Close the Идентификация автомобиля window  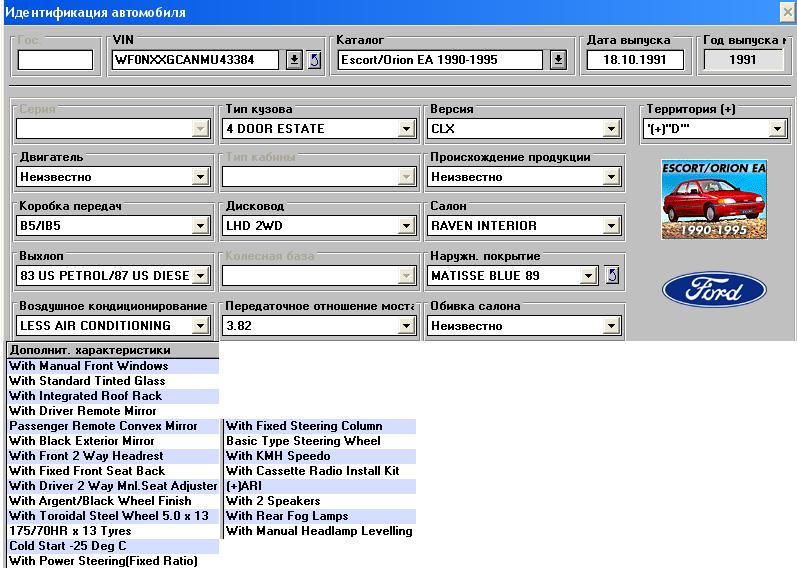(x=788, y=12)
